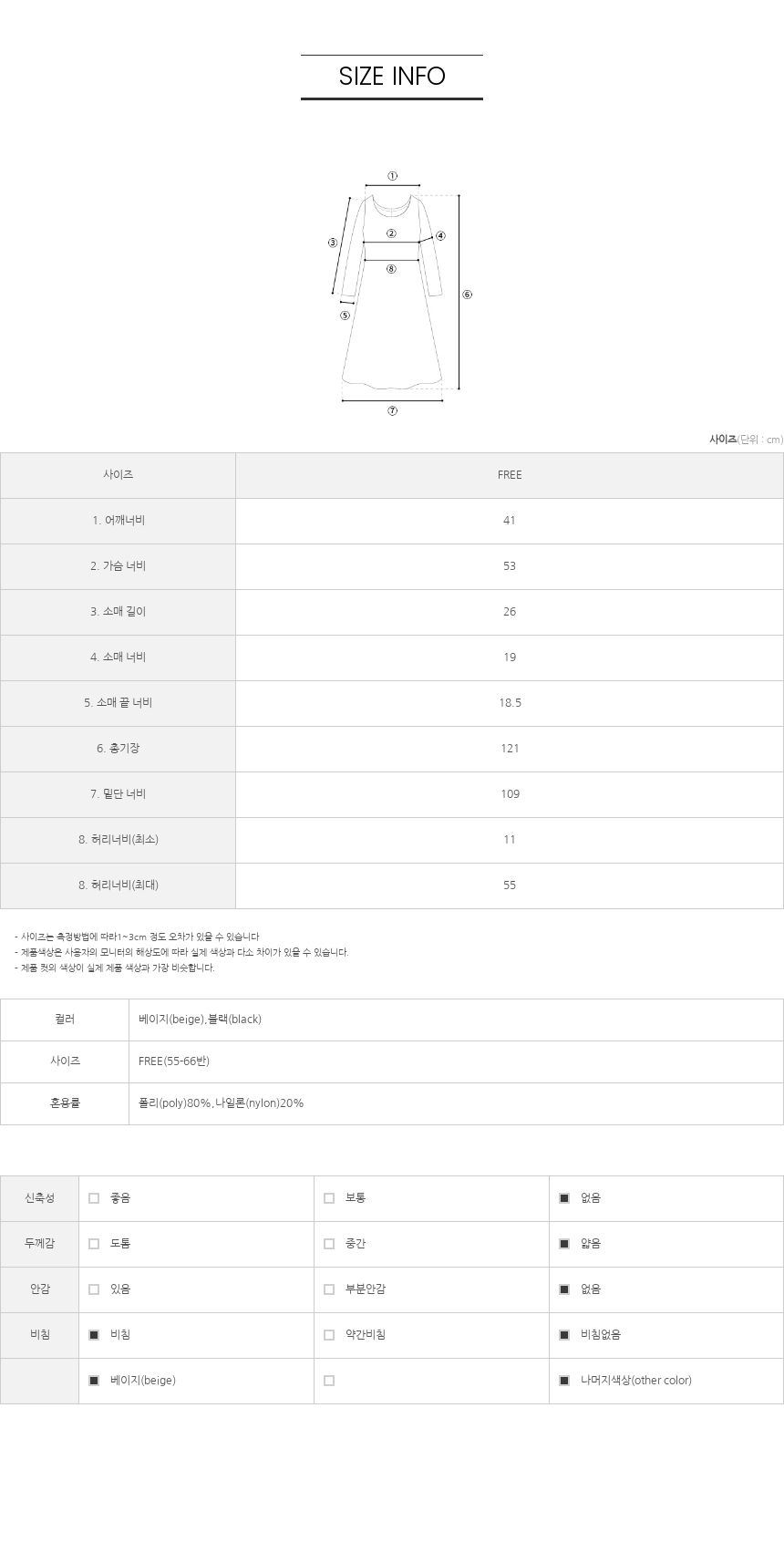Click the circled number 3 sleeve length marker

333,243
